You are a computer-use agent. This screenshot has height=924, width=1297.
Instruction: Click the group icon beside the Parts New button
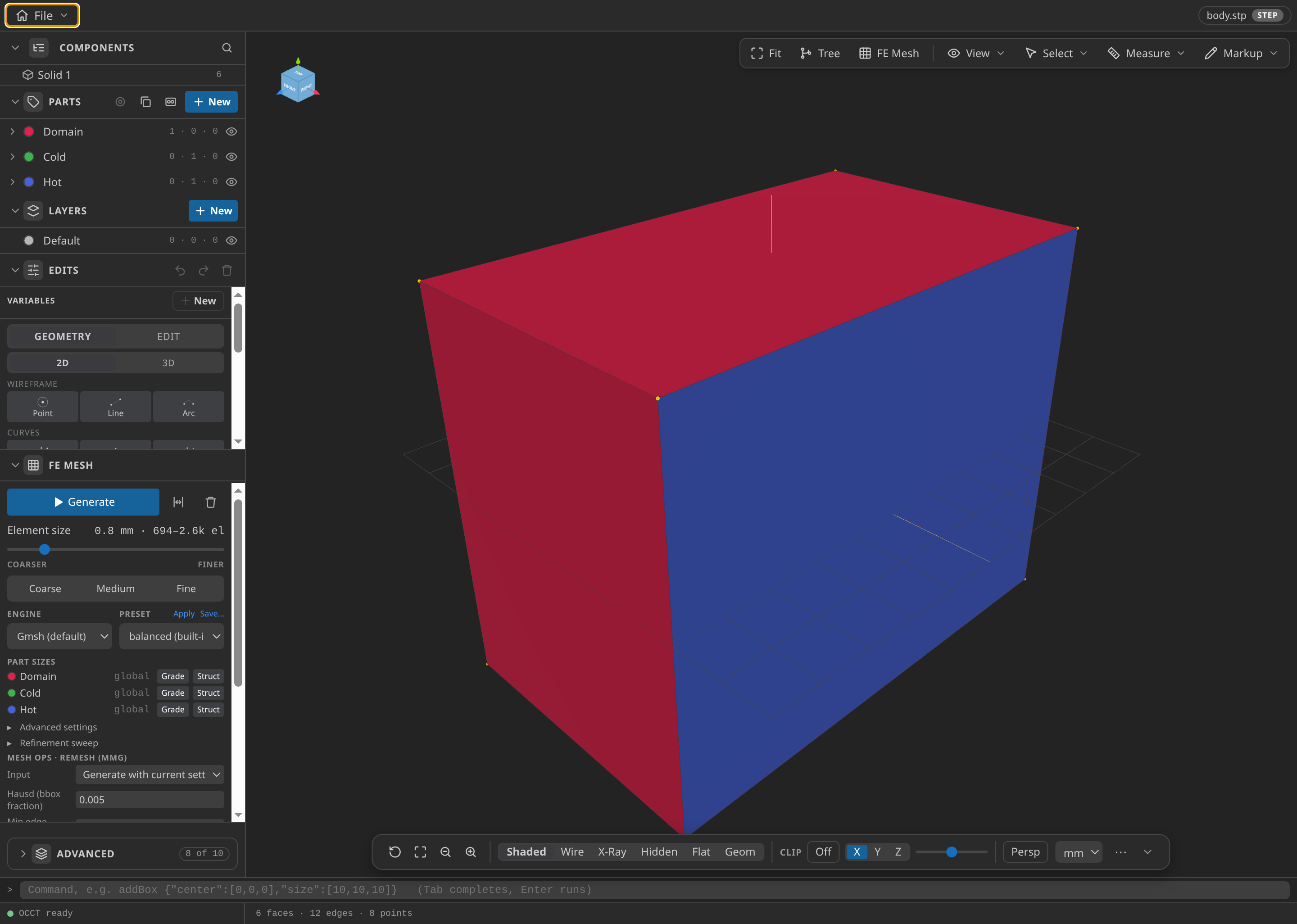(x=171, y=102)
